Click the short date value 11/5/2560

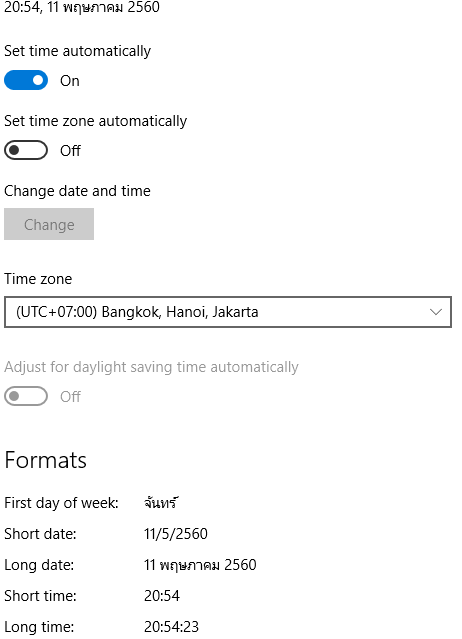coord(176,534)
